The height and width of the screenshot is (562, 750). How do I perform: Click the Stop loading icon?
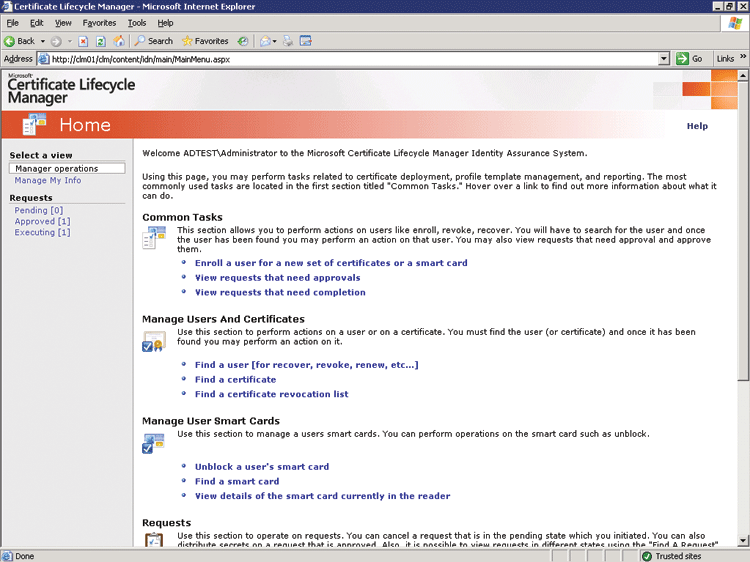83,42
